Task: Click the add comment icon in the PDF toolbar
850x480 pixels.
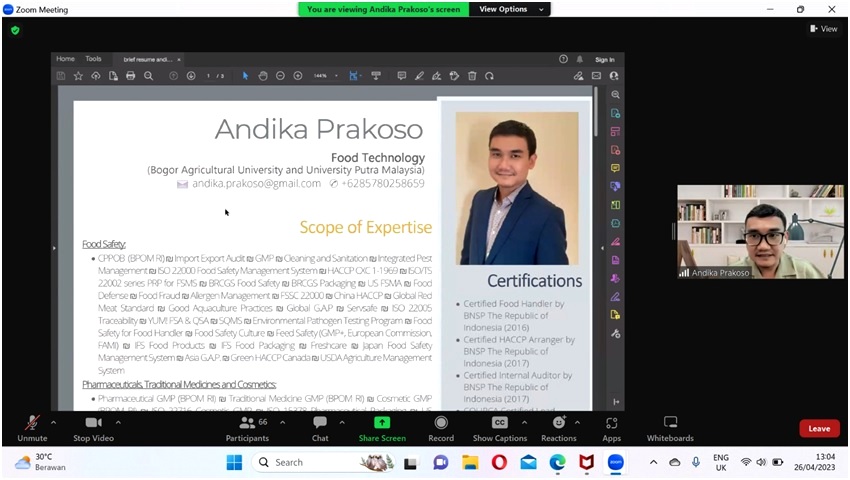Action: (x=402, y=76)
